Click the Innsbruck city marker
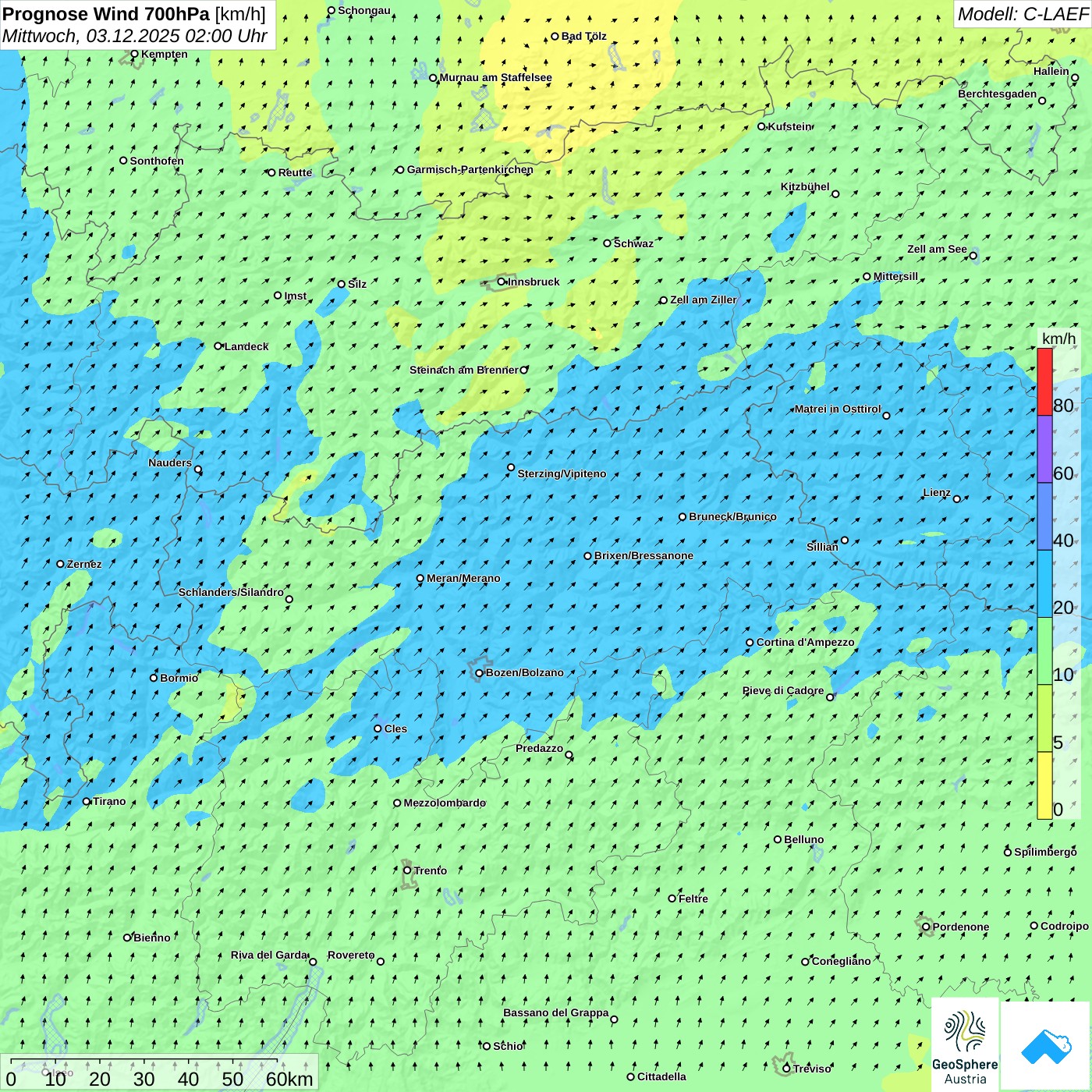The width and height of the screenshot is (1092, 1092). (502, 282)
